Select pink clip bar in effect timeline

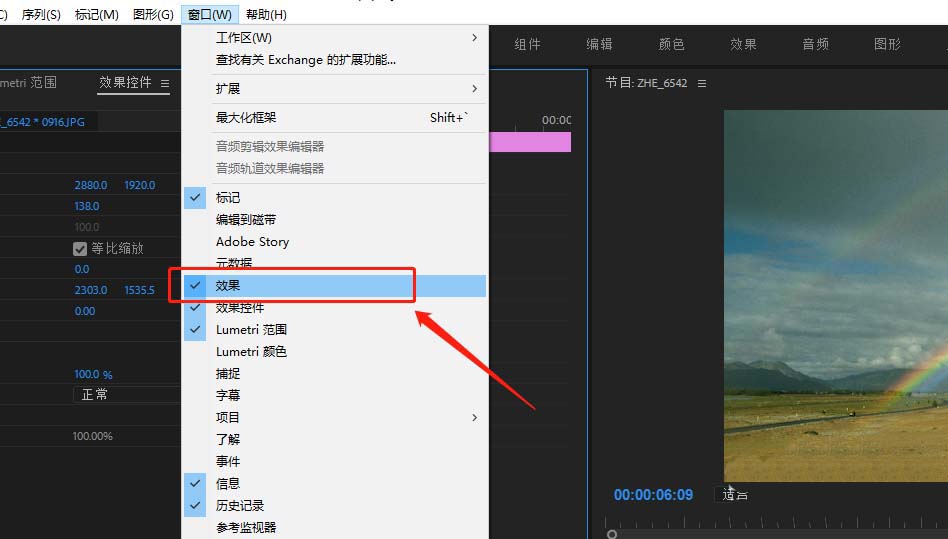click(530, 142)
